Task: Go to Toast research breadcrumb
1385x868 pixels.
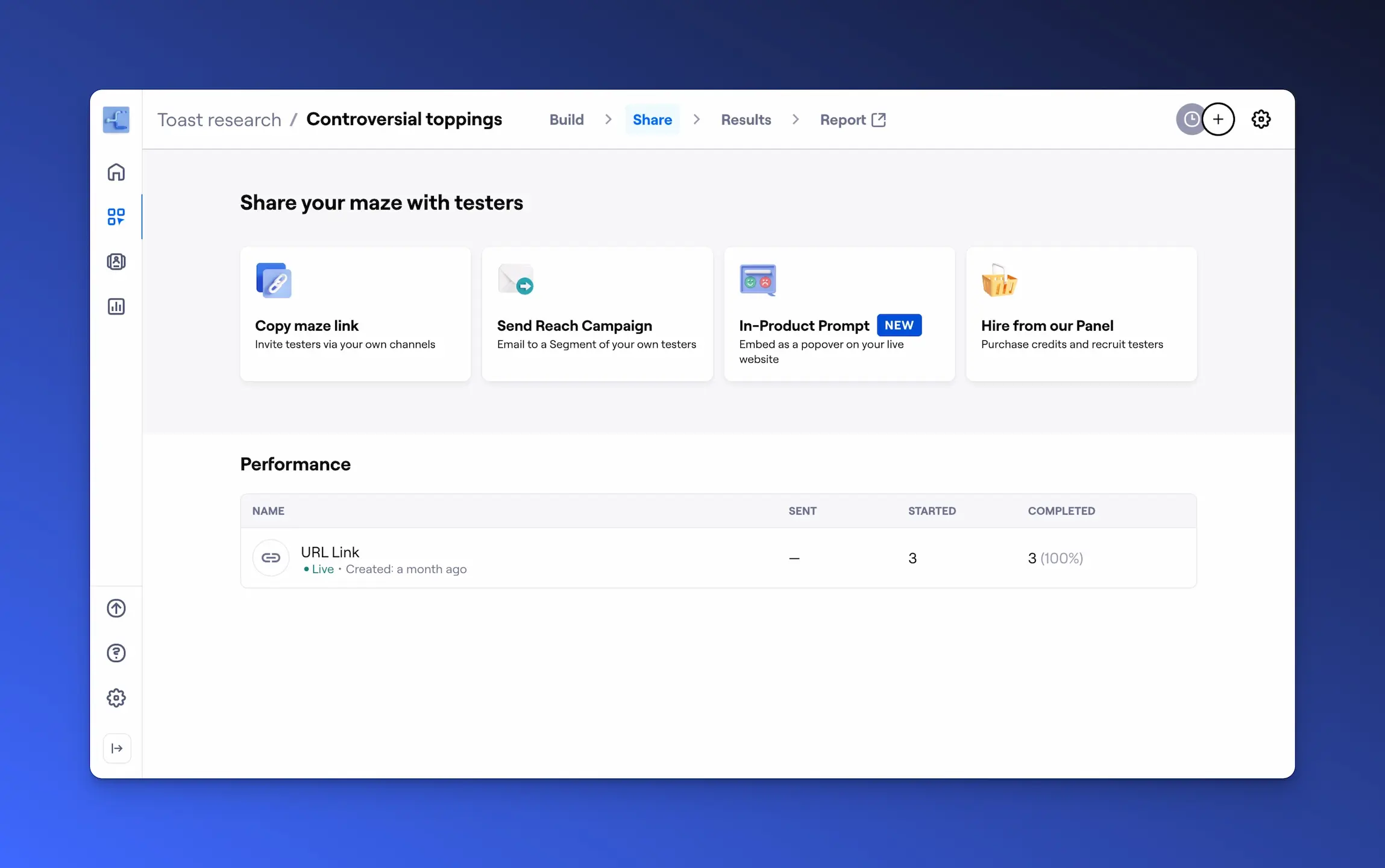Action: tap(219, 120)
